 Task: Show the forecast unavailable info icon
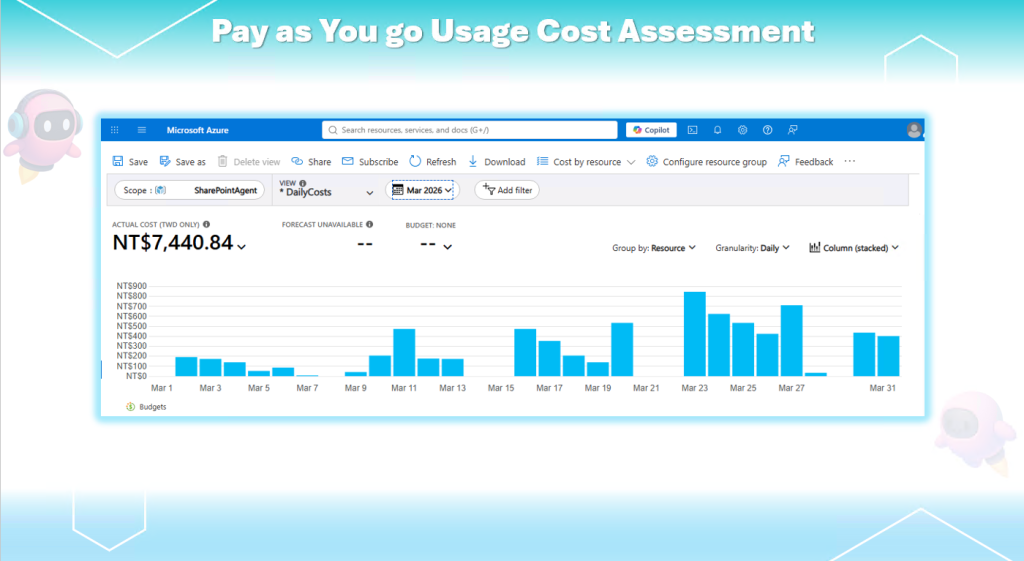click(370, 224)
